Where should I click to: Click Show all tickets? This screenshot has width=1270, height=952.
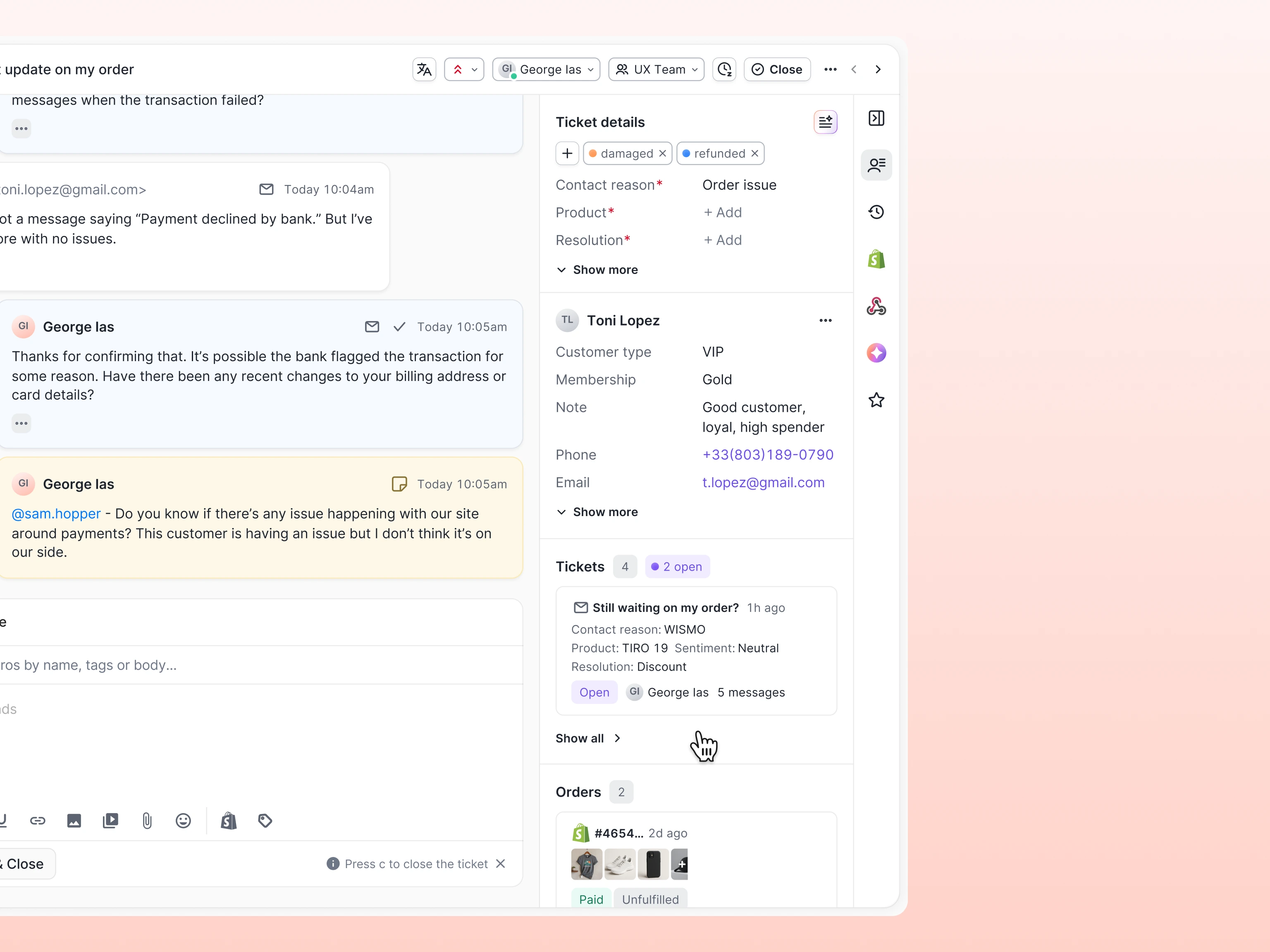589,738
